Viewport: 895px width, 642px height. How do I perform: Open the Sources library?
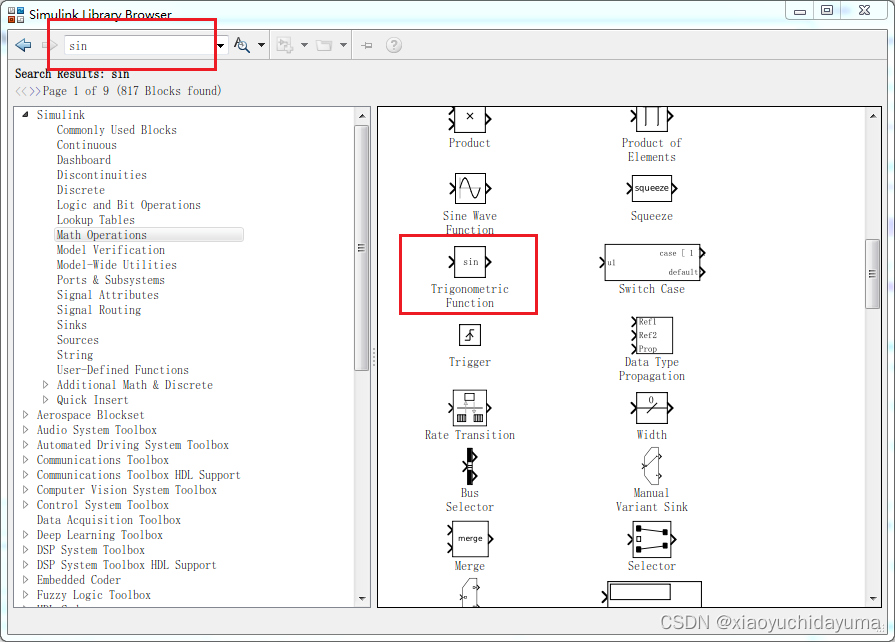pos(78,340)
